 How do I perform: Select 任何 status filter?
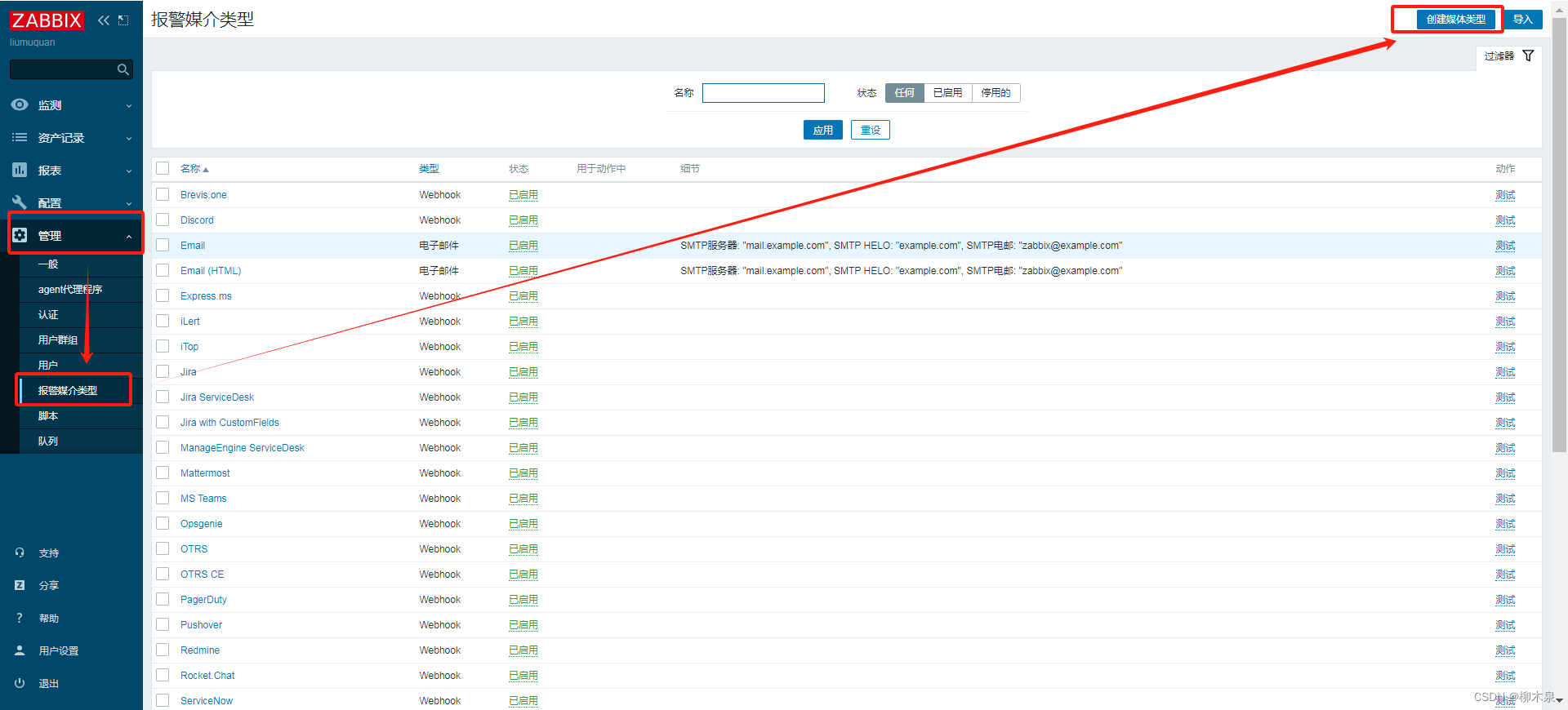[x=905, y=93]
